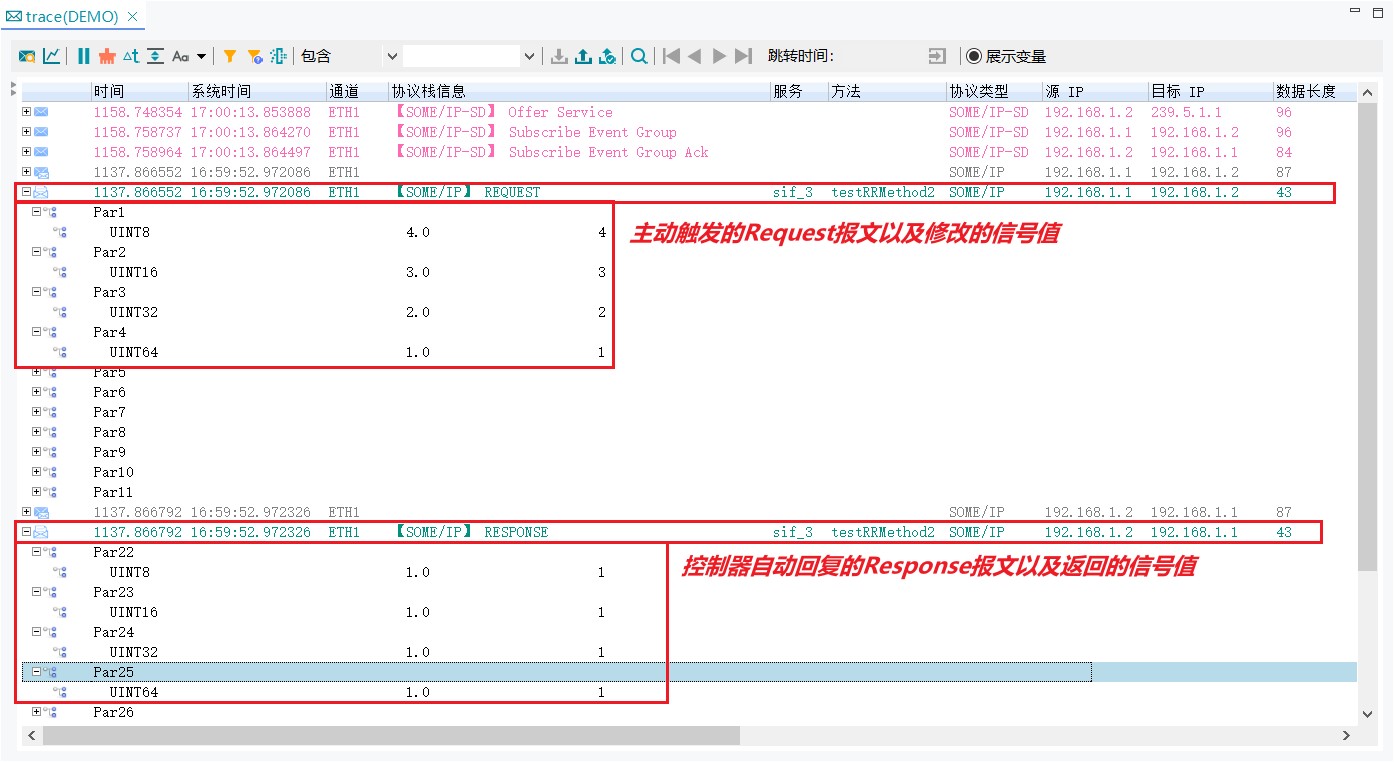
Task: Select the 展示变量 radio button
Action: 974,57
